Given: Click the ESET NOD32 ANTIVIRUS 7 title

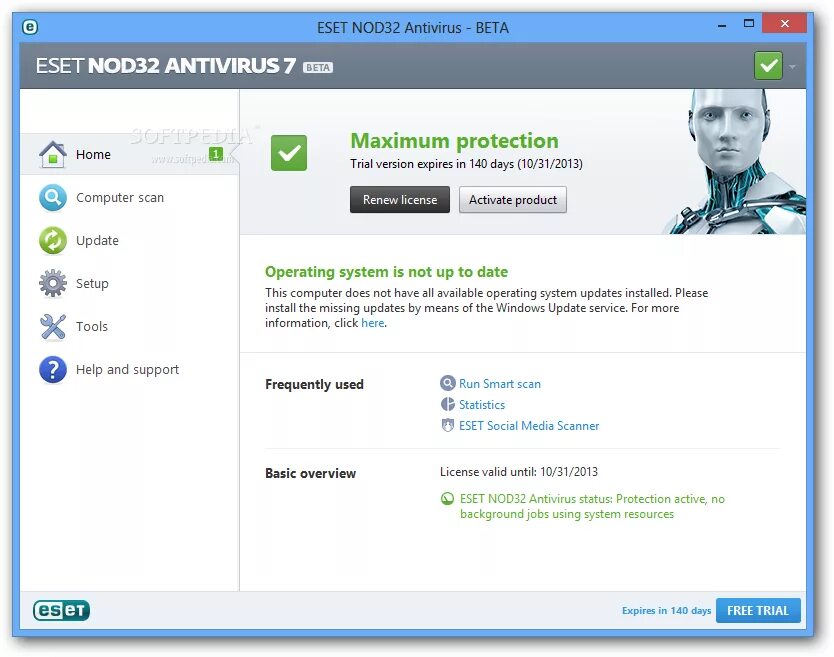Looking at the screenshot, I should click(165, 66).
